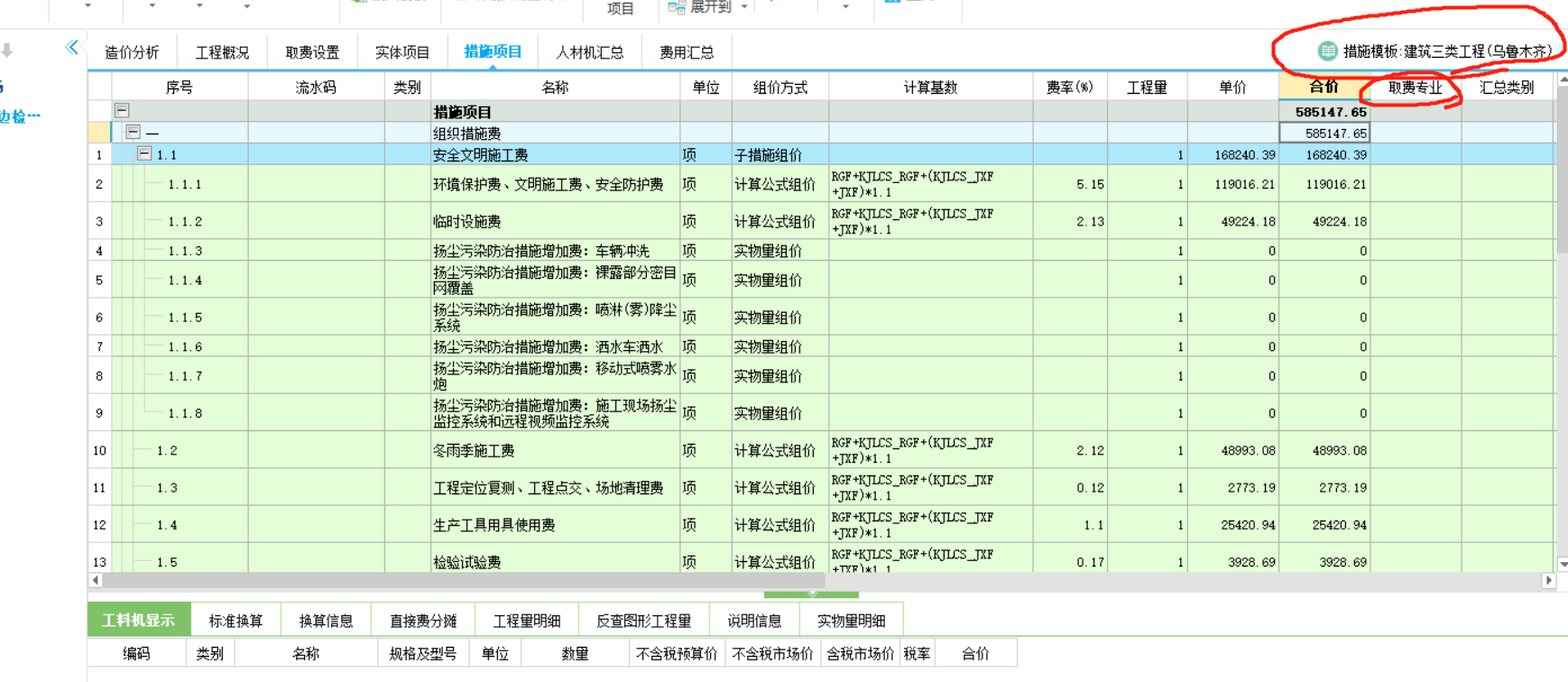Click the 规格及型号 header in lower table
This screenshot has width=1568, height=682.
[x=422, y=653]
